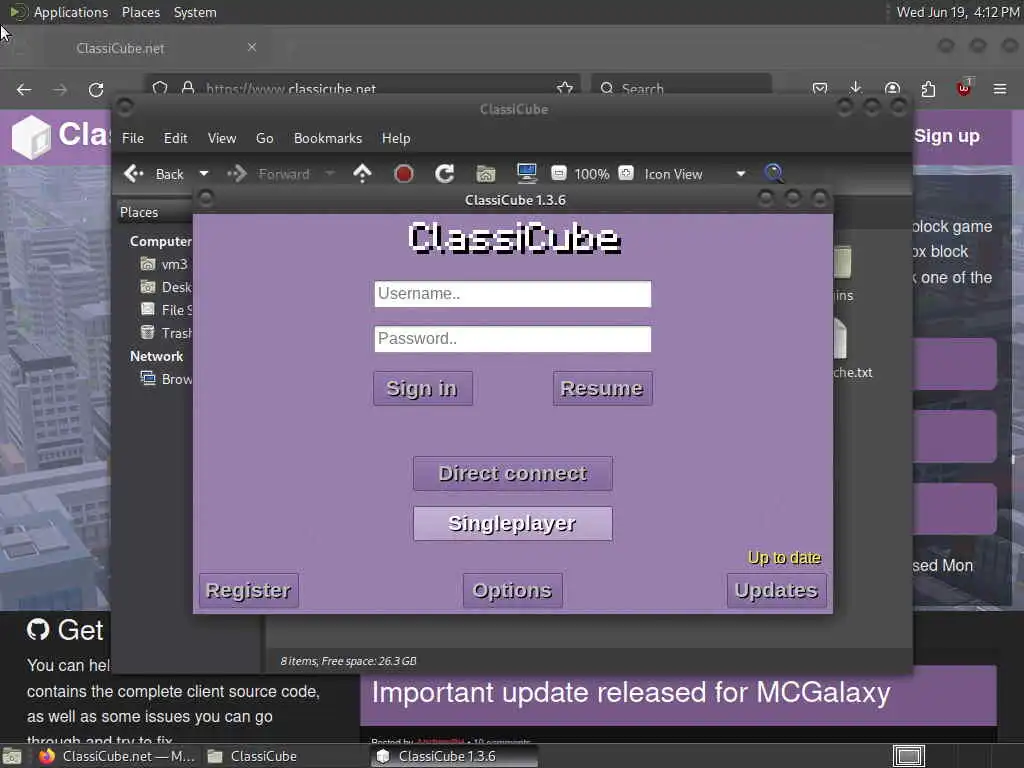Viewport: 1024px width, 768px height.
Task: Open the Back history dropdown arrow
Action: pyautogui.click(x=204, y=174)
